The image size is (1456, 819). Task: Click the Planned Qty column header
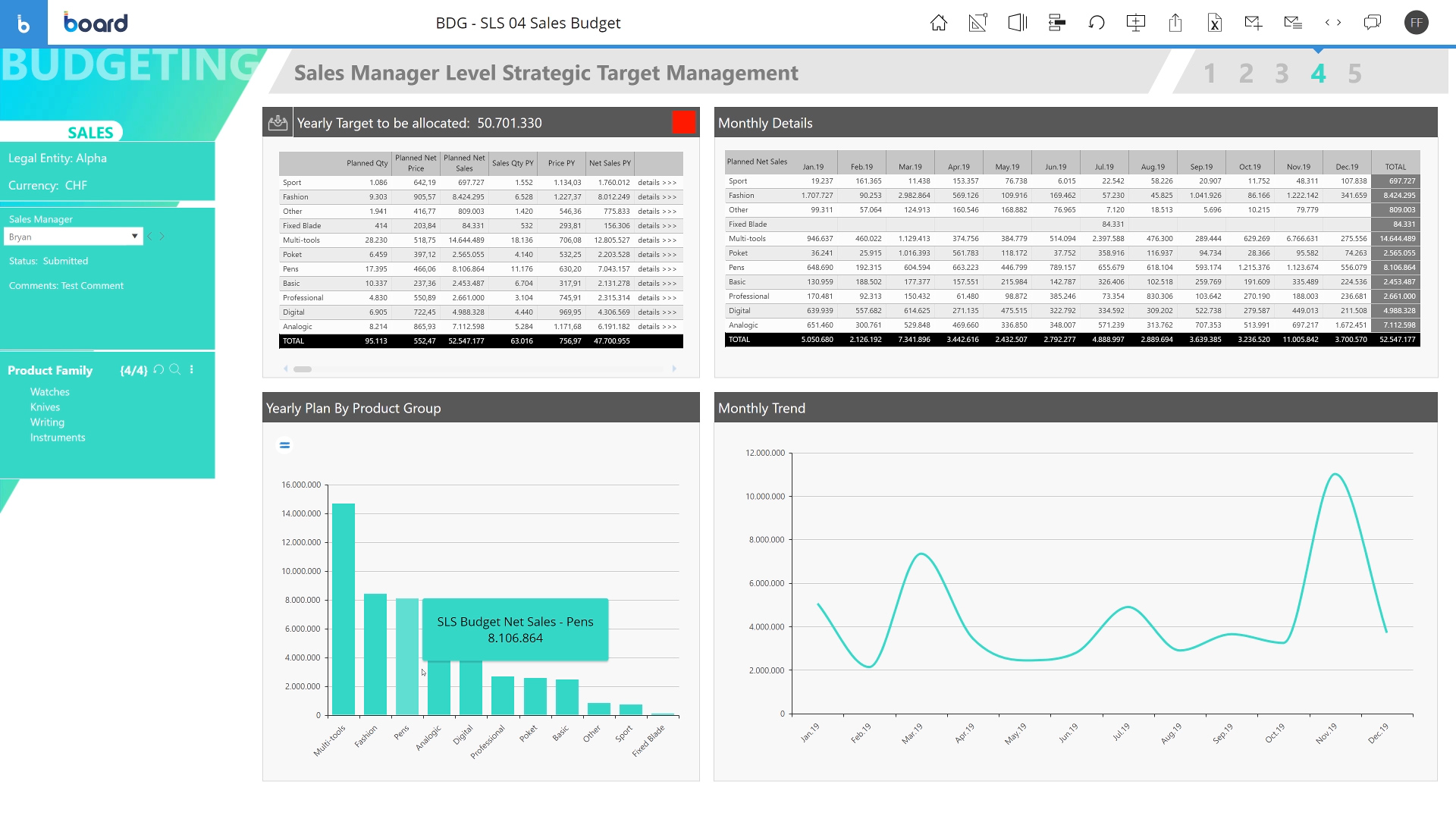[367, 163]
